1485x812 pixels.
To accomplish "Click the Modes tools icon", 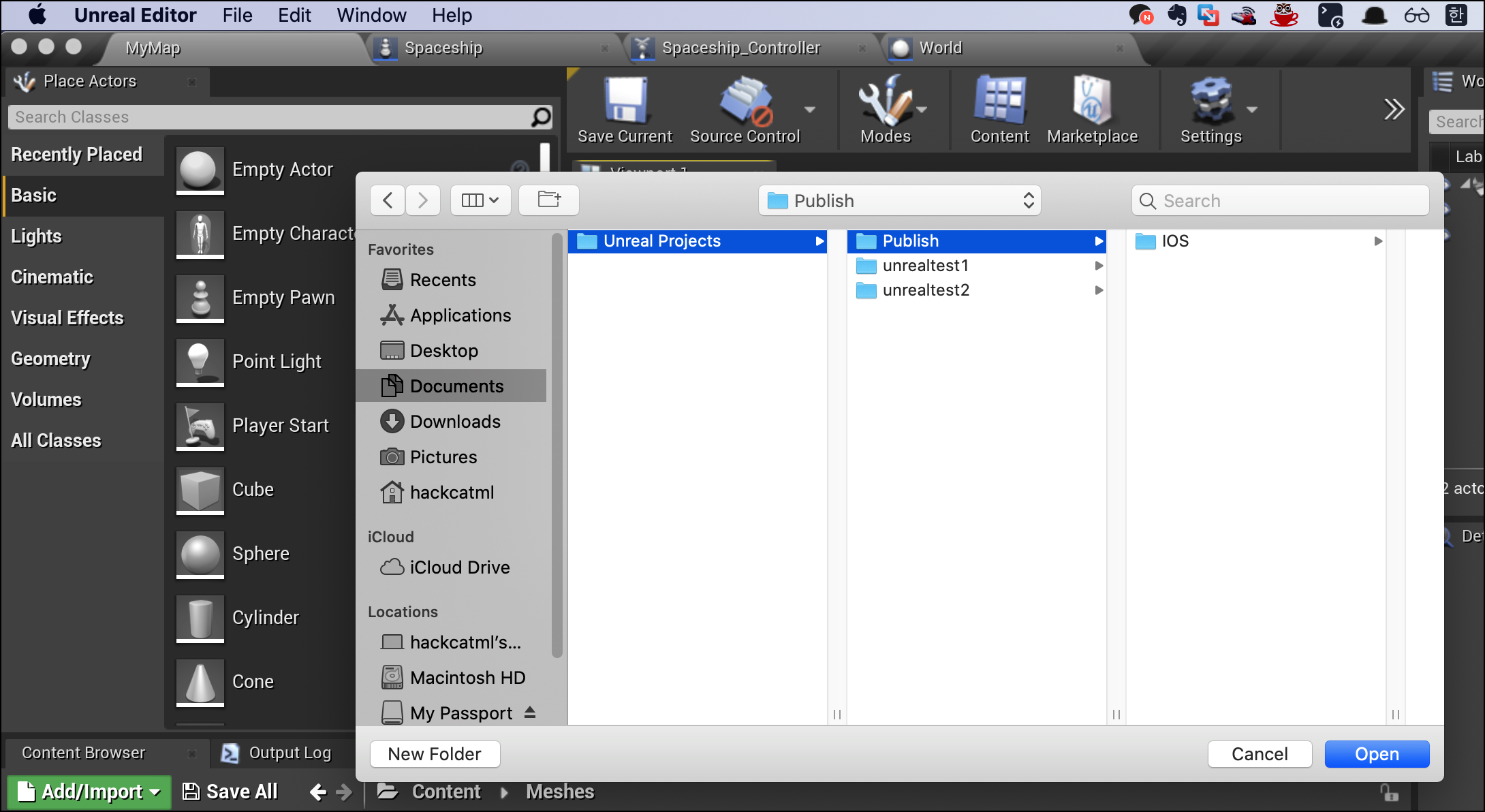I will [884, 102].
